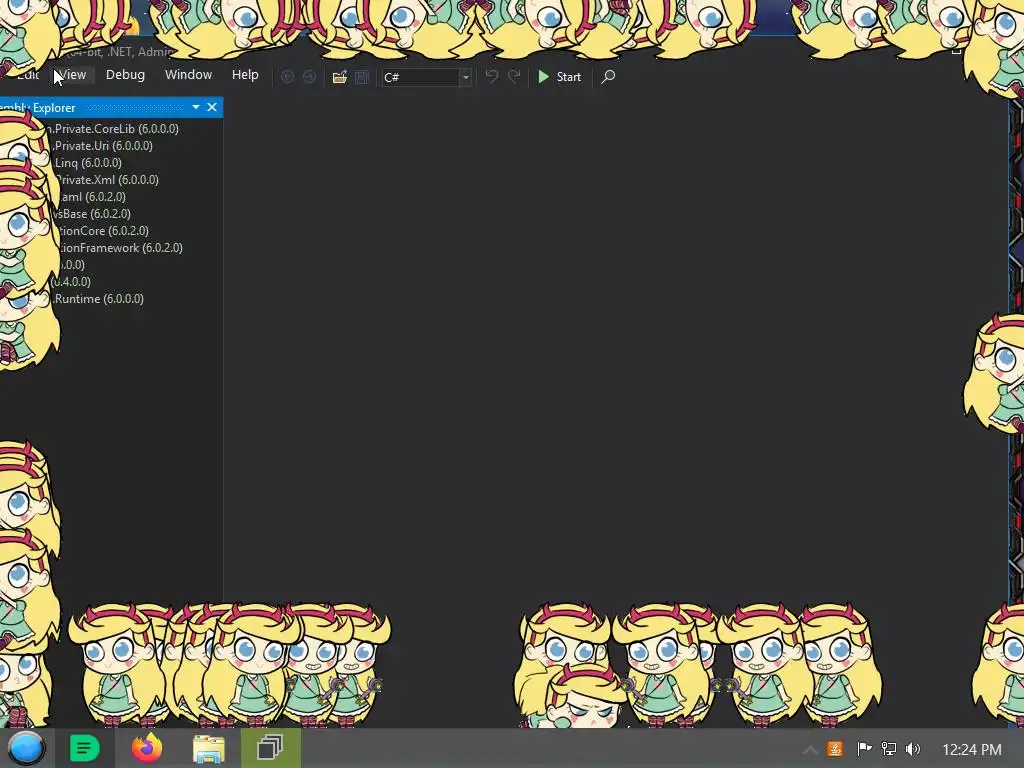Open the View menu
Viewport: 1024px width, 768px height.
tap(71, 75)
